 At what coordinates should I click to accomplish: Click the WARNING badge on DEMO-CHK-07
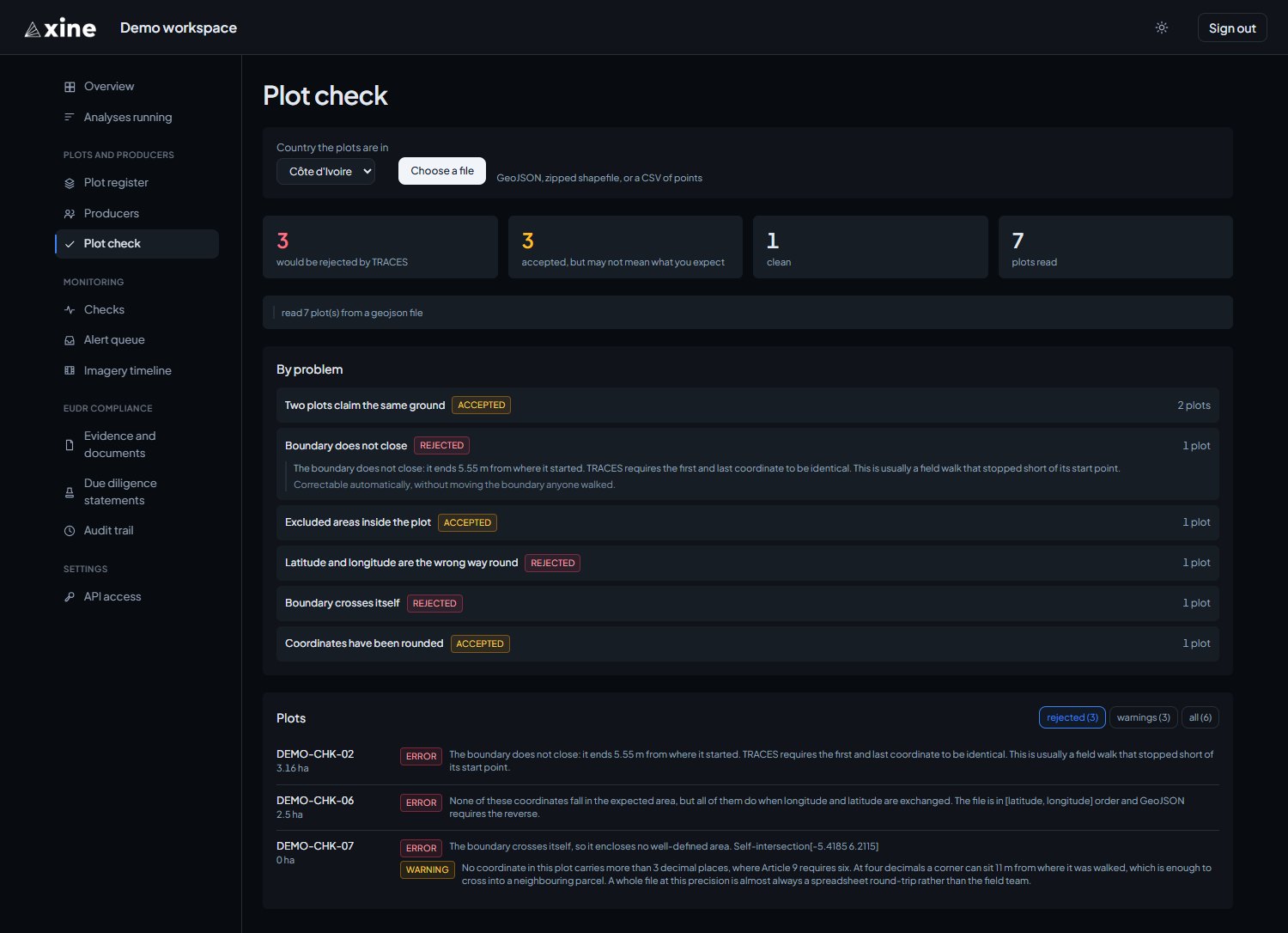[x=428, y=869]
